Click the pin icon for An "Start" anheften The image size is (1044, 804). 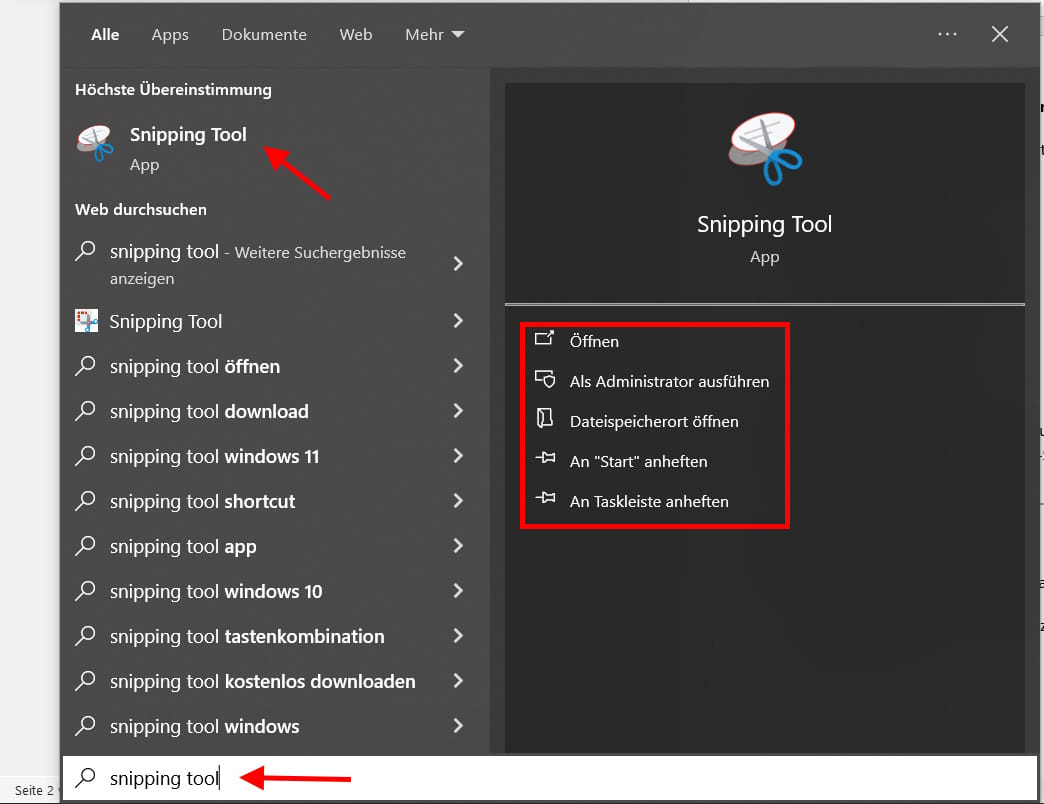click(545, 458)
